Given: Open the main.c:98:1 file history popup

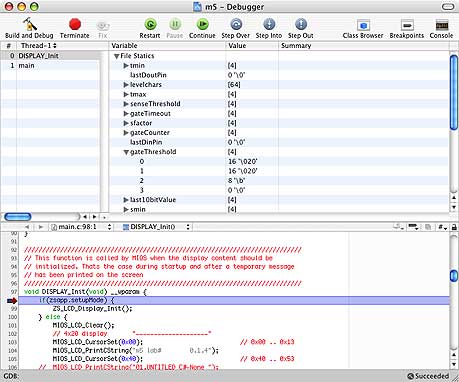Looking at the screenshot, I should click(81, 227).
